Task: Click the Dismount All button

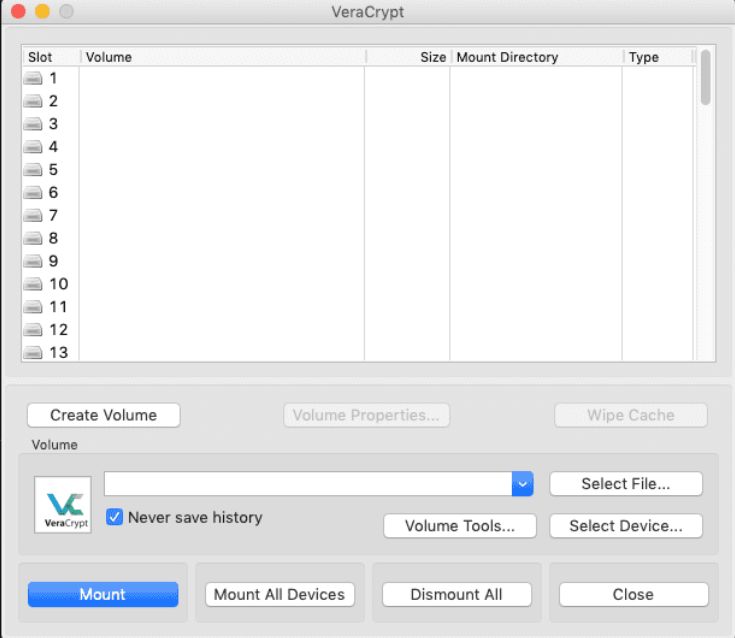Action: click(x=457, y=594)
